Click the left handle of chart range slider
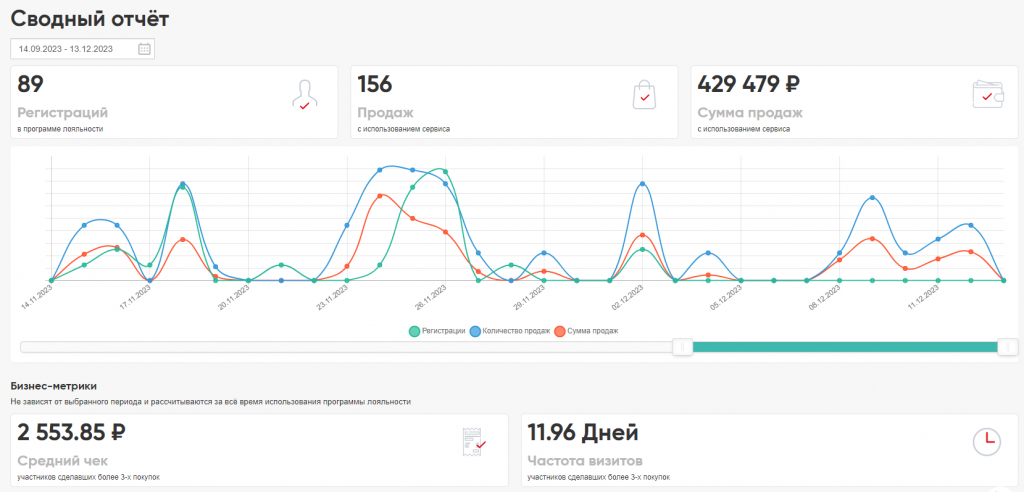The image size is (1024, 492). click(x=682, y=347)
